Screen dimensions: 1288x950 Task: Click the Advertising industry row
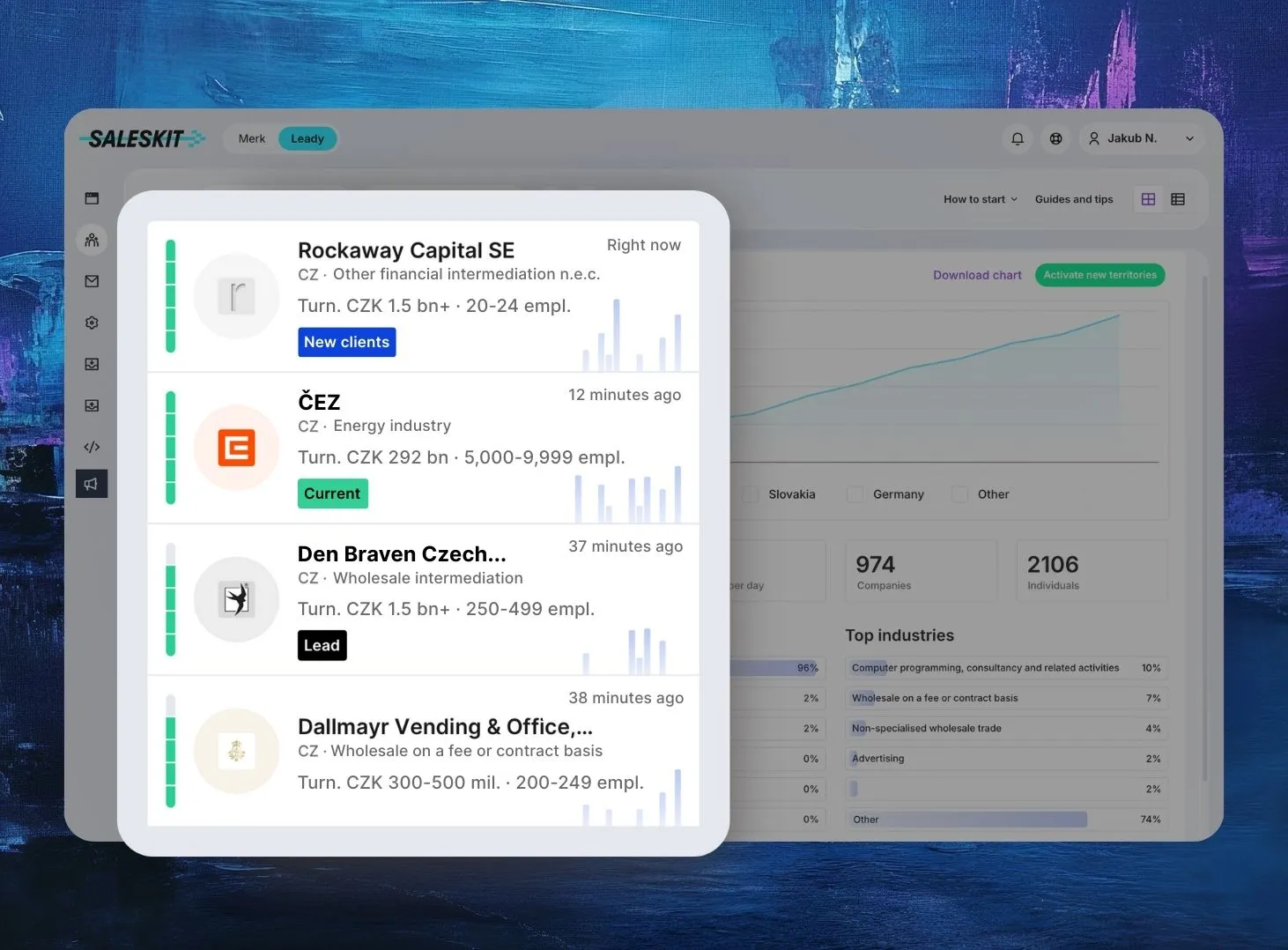point(1006,759)
